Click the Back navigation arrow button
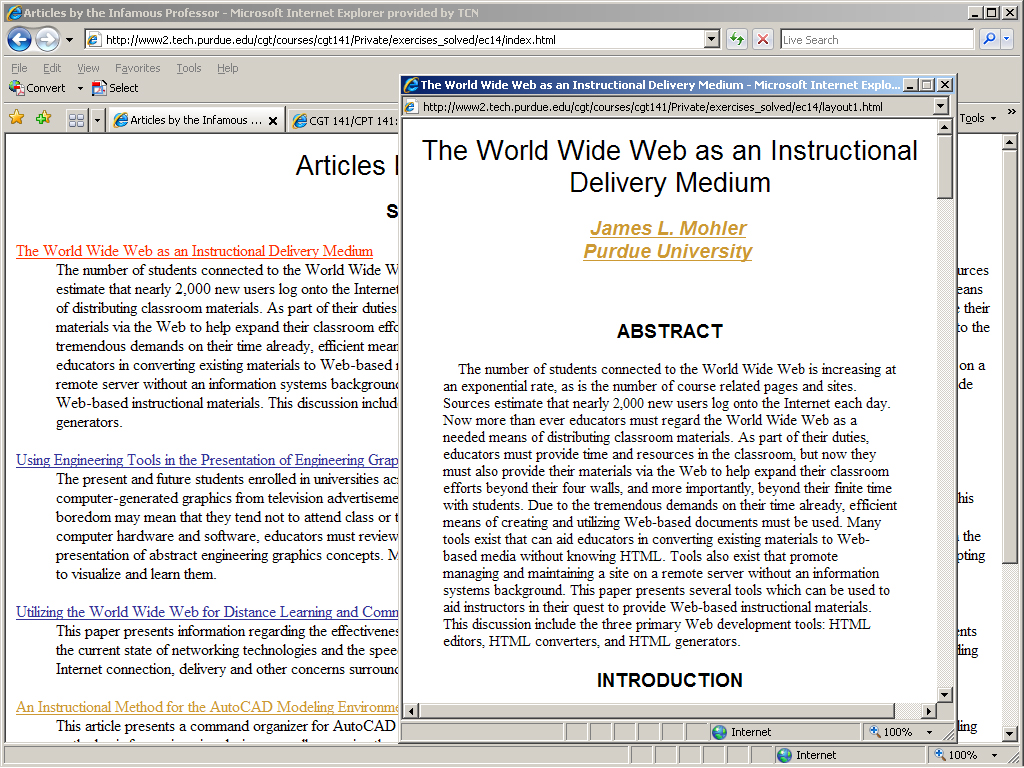This screenshot has width=1024, height=768. coord(20,40)
